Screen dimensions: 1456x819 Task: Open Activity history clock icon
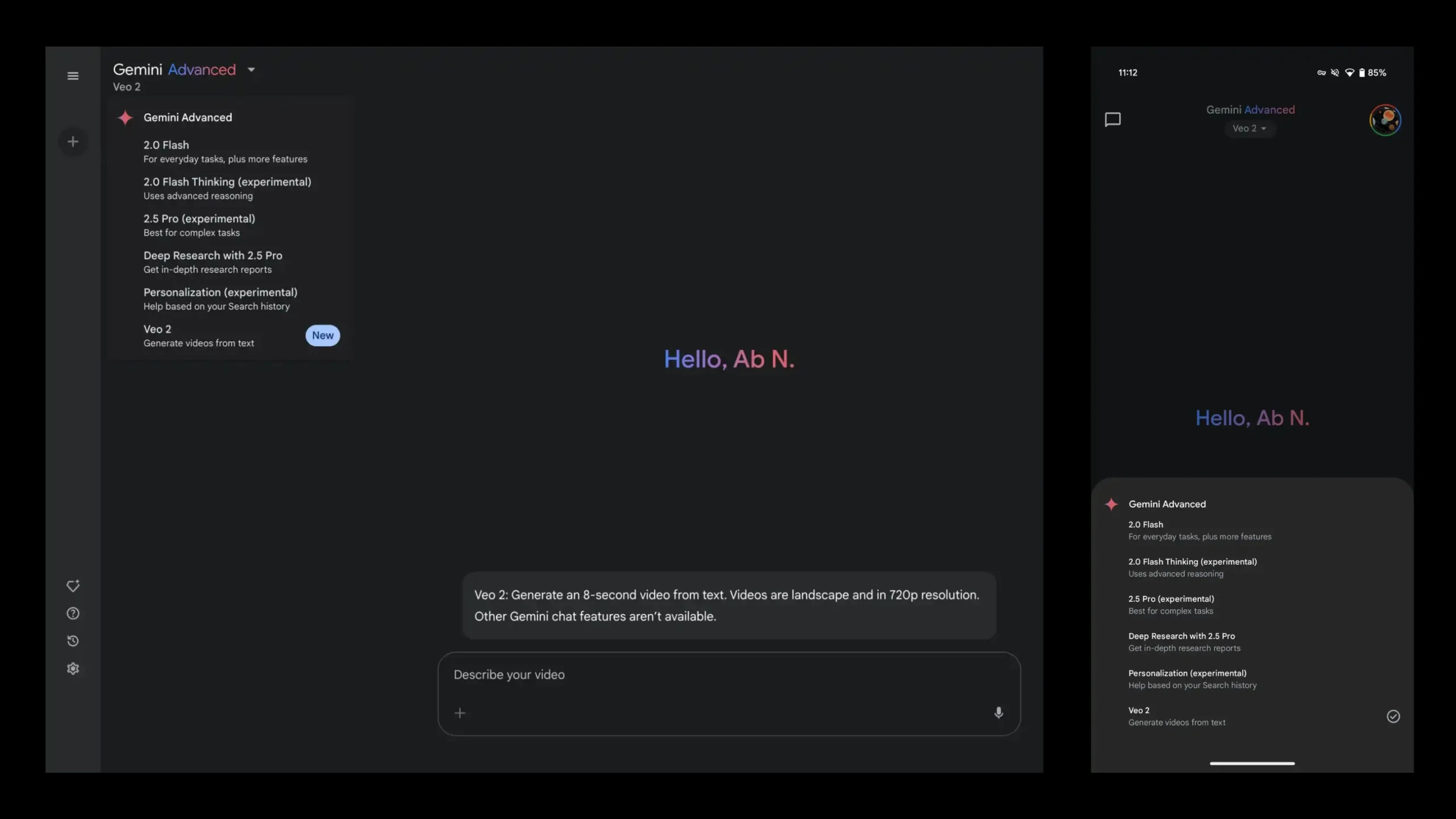click(x=73, y=641)
